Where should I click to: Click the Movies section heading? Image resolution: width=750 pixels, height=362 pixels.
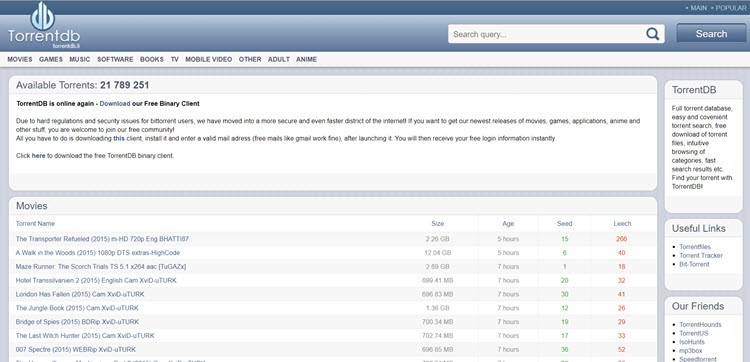[x=32, y=206]
